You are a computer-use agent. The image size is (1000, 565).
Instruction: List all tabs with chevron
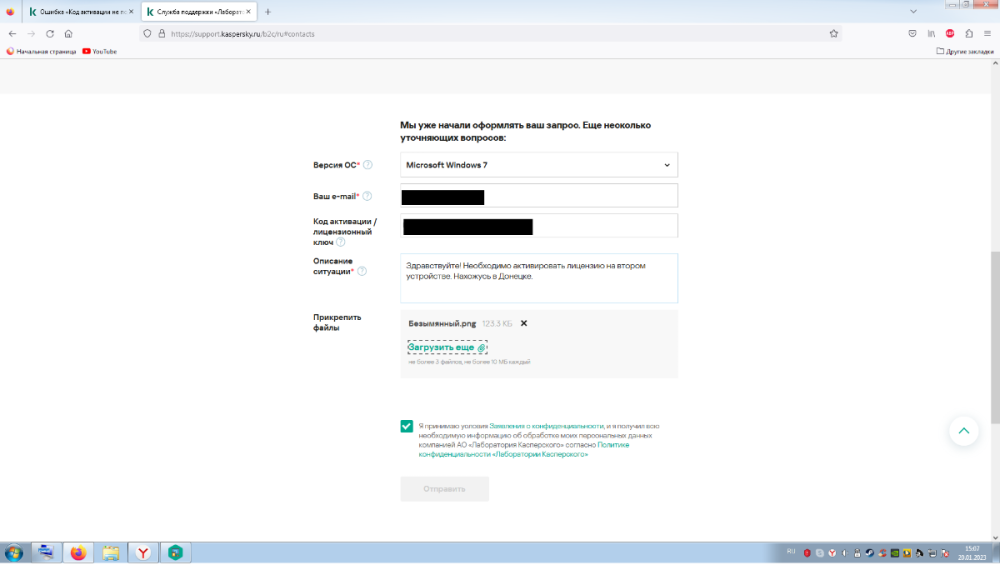pos(913,11)
